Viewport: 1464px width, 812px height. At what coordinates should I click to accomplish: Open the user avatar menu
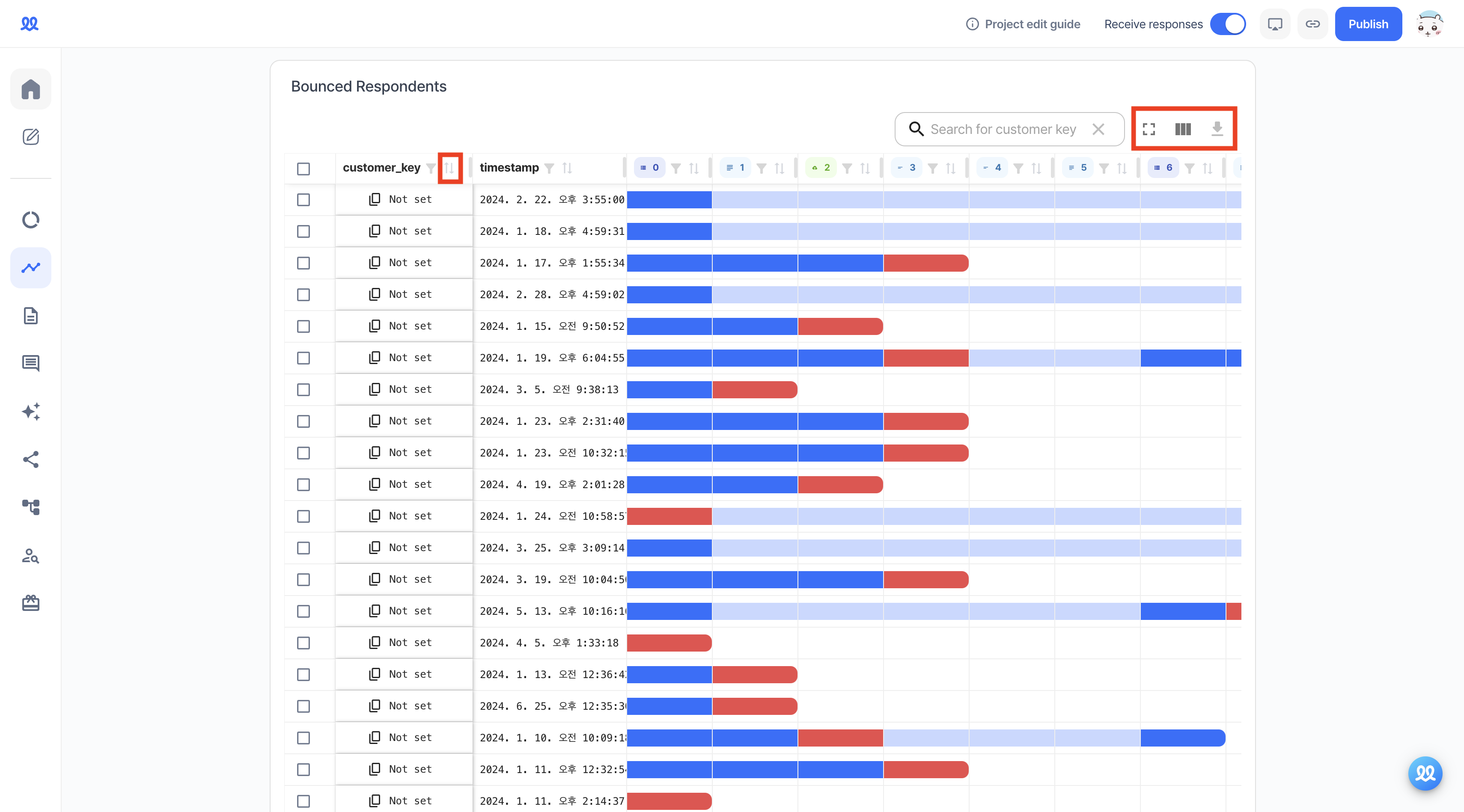click(x=1429, y=24)
